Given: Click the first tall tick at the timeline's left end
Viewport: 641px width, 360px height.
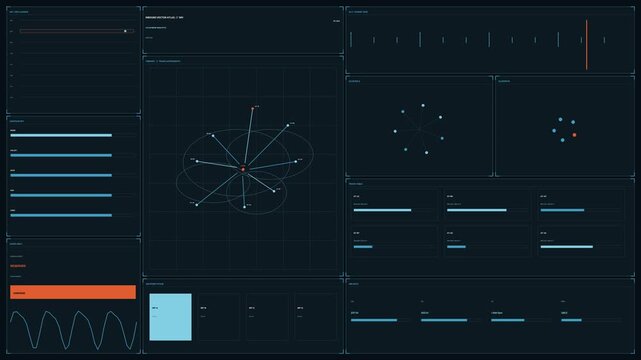Looking at the screenshot, I should [351, 40].
